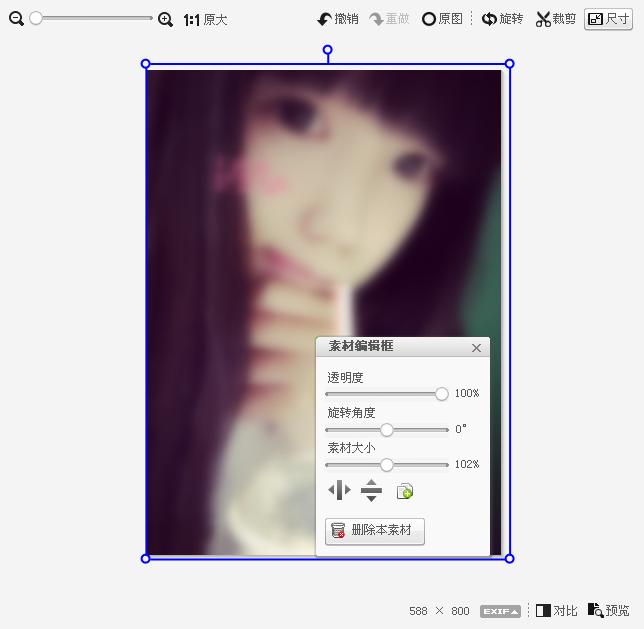
Task: Click the bottom-left selection corner handle
Action: pos(145,558)
